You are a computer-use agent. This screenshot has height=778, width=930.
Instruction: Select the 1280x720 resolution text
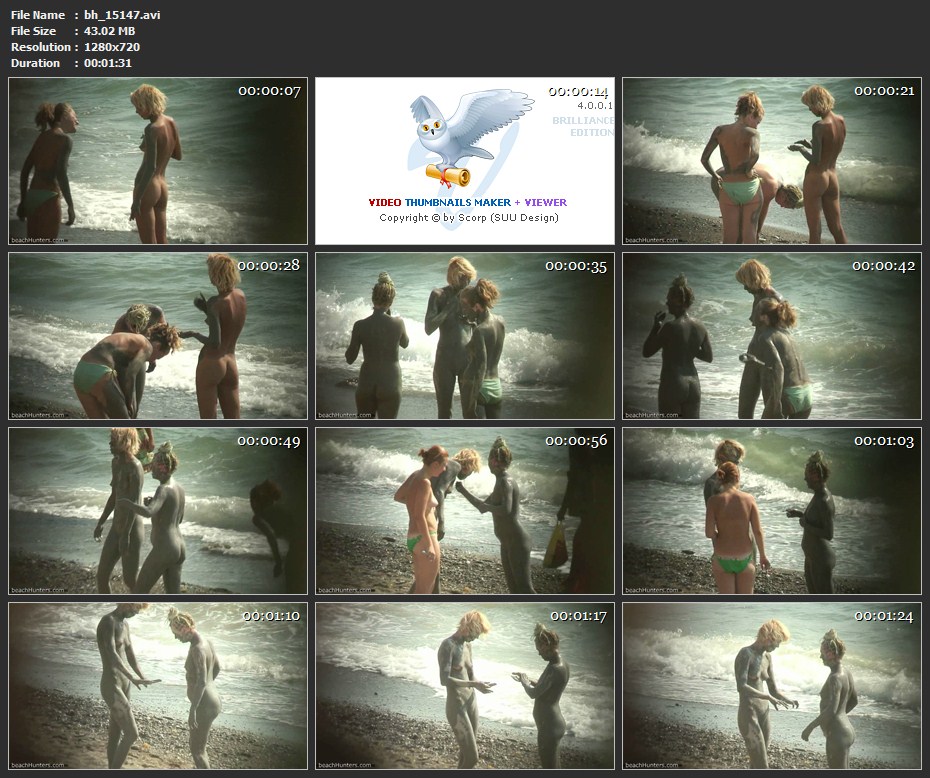pos(111,47)
